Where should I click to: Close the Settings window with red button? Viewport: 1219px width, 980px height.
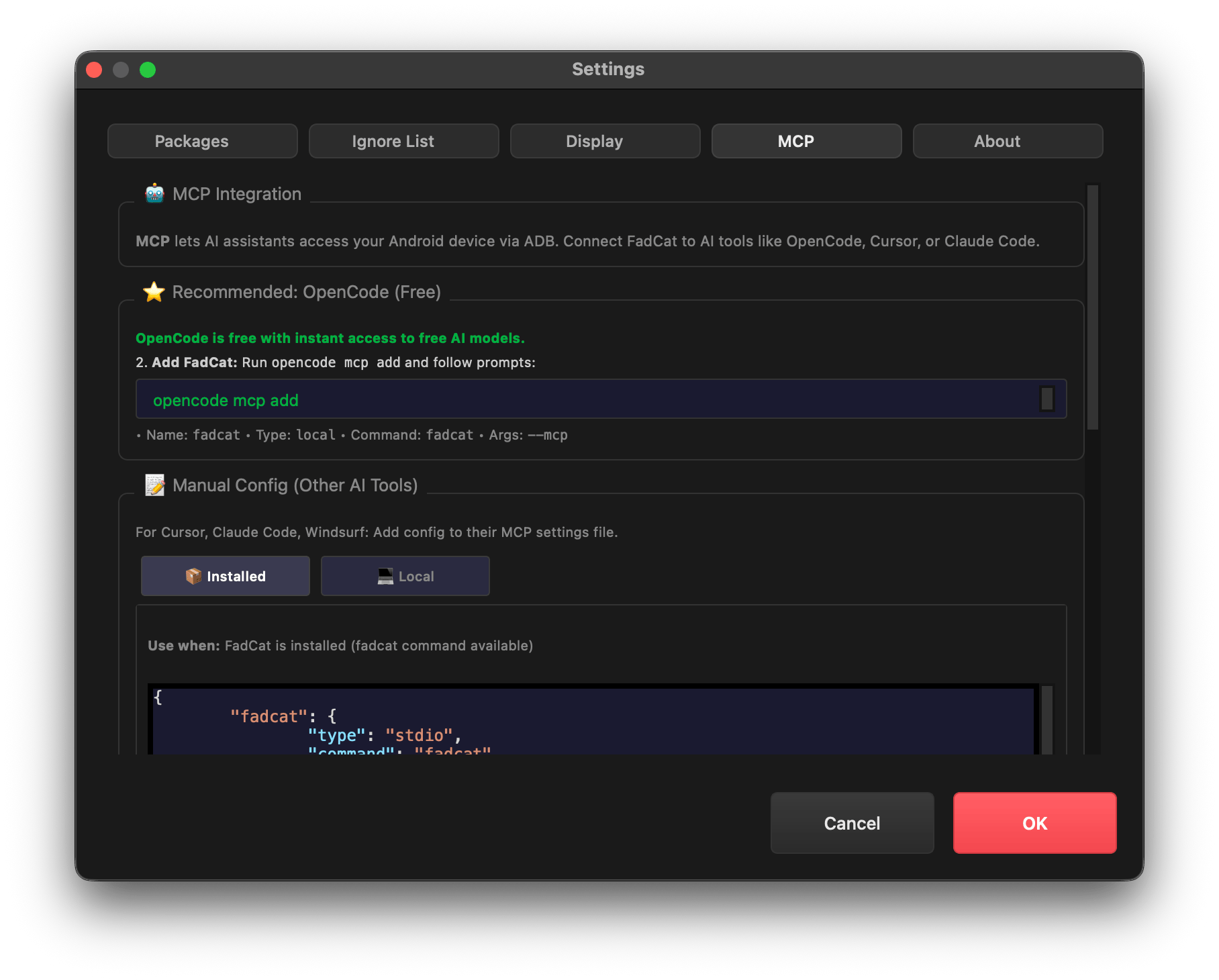pos(94,70)
